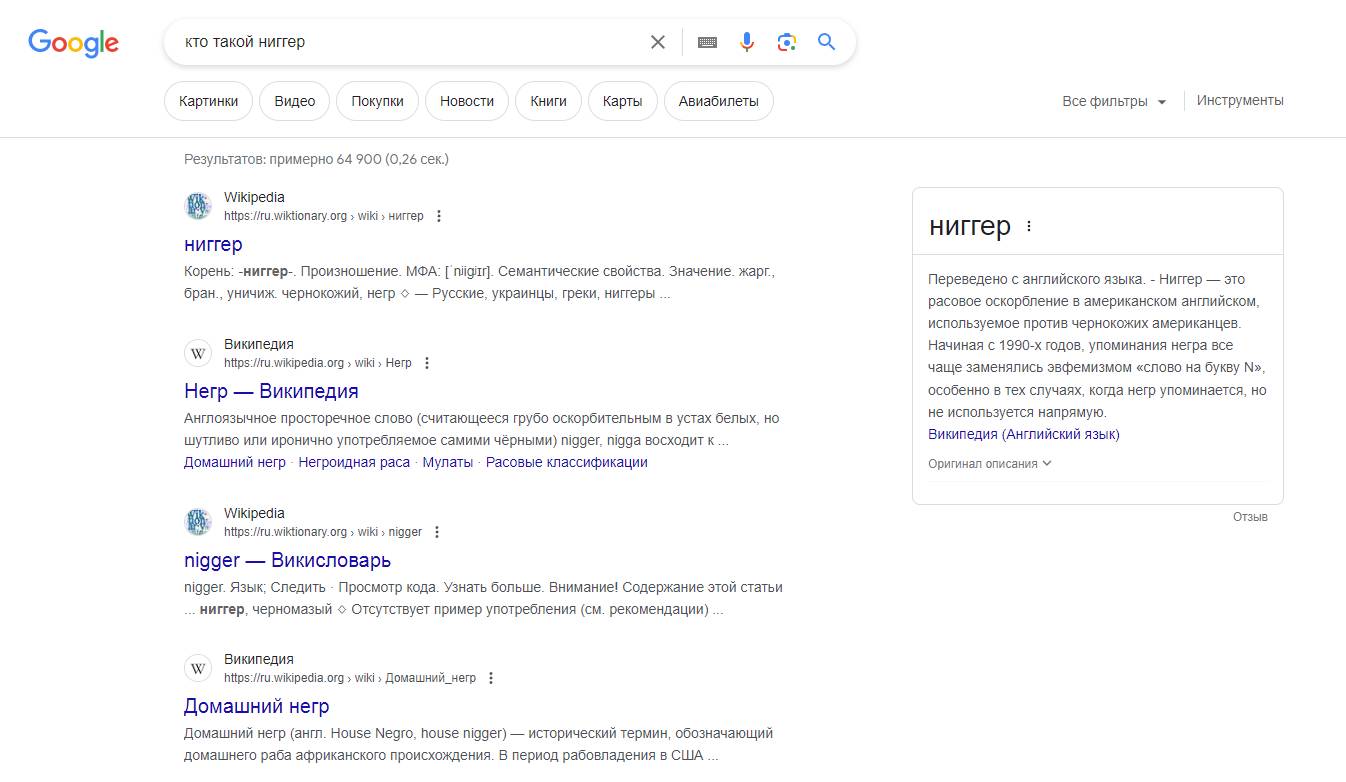Open the 'Негр — Википедия' result
The width and height of the screenshot is (1346, 782).
click(271, 391)
